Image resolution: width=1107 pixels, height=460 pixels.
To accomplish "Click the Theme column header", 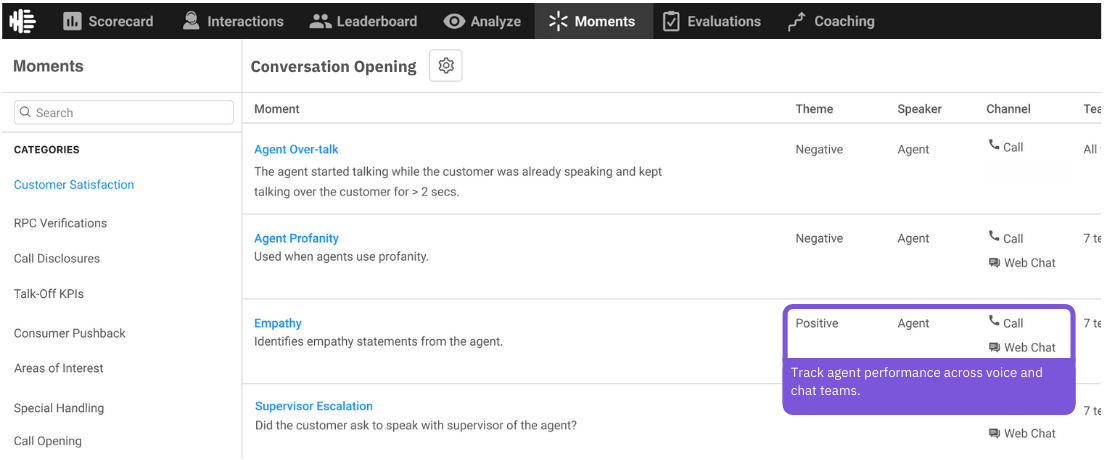I will [814, 109].
